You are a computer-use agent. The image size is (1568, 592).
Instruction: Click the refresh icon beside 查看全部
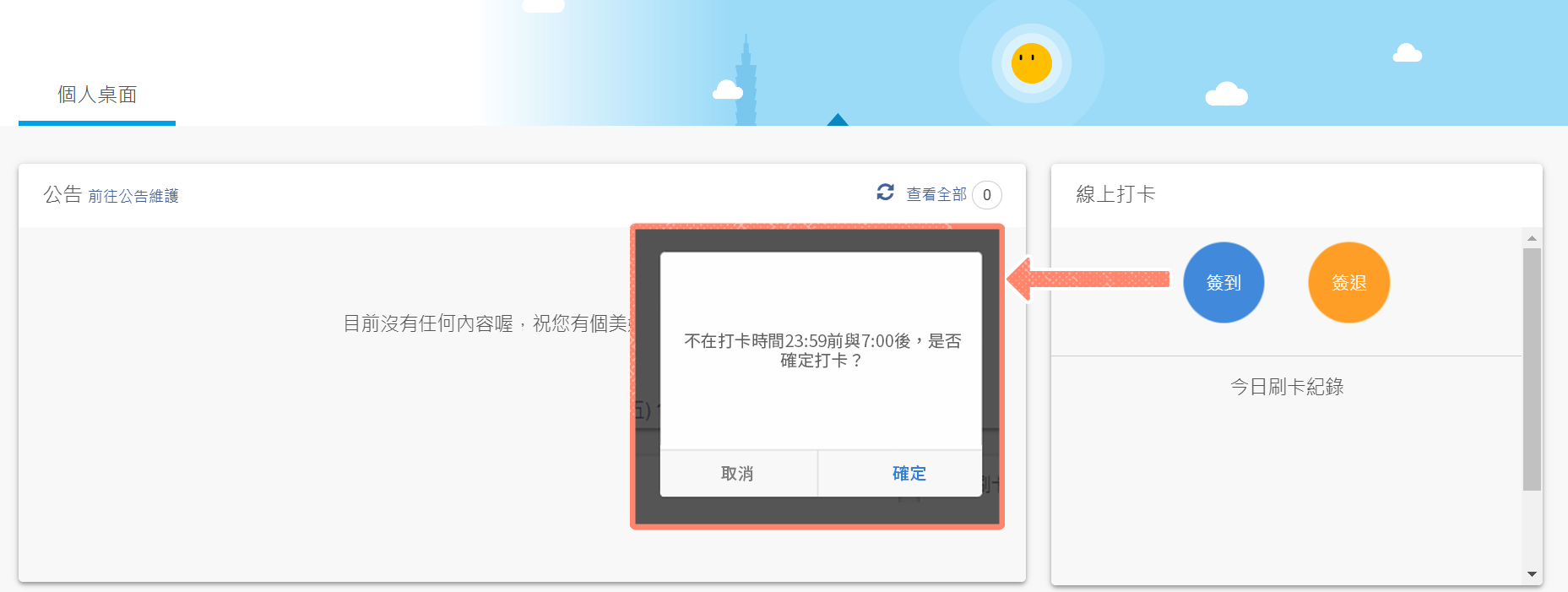885,193
